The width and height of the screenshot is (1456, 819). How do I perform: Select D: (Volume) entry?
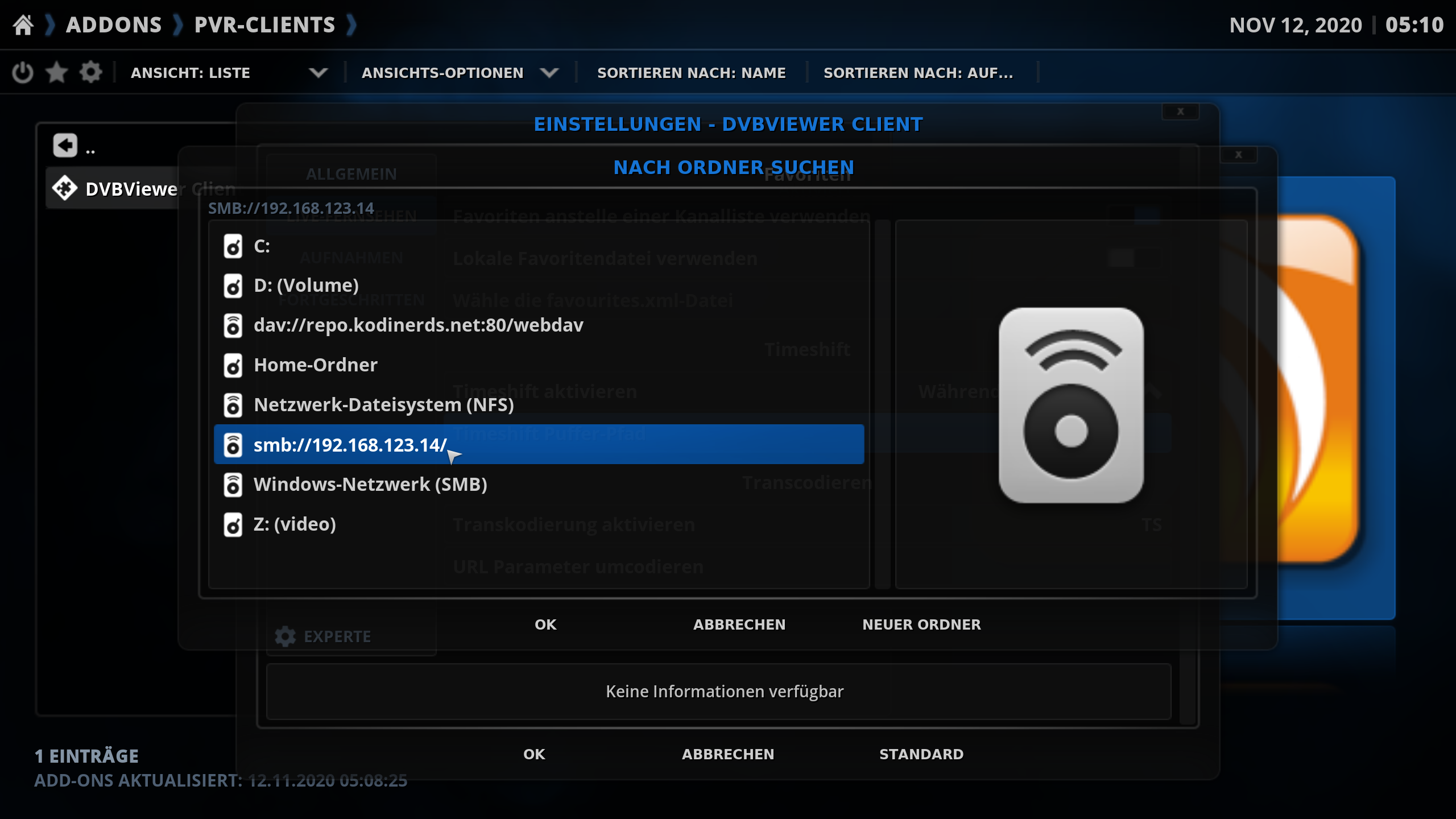coord(539,286)
